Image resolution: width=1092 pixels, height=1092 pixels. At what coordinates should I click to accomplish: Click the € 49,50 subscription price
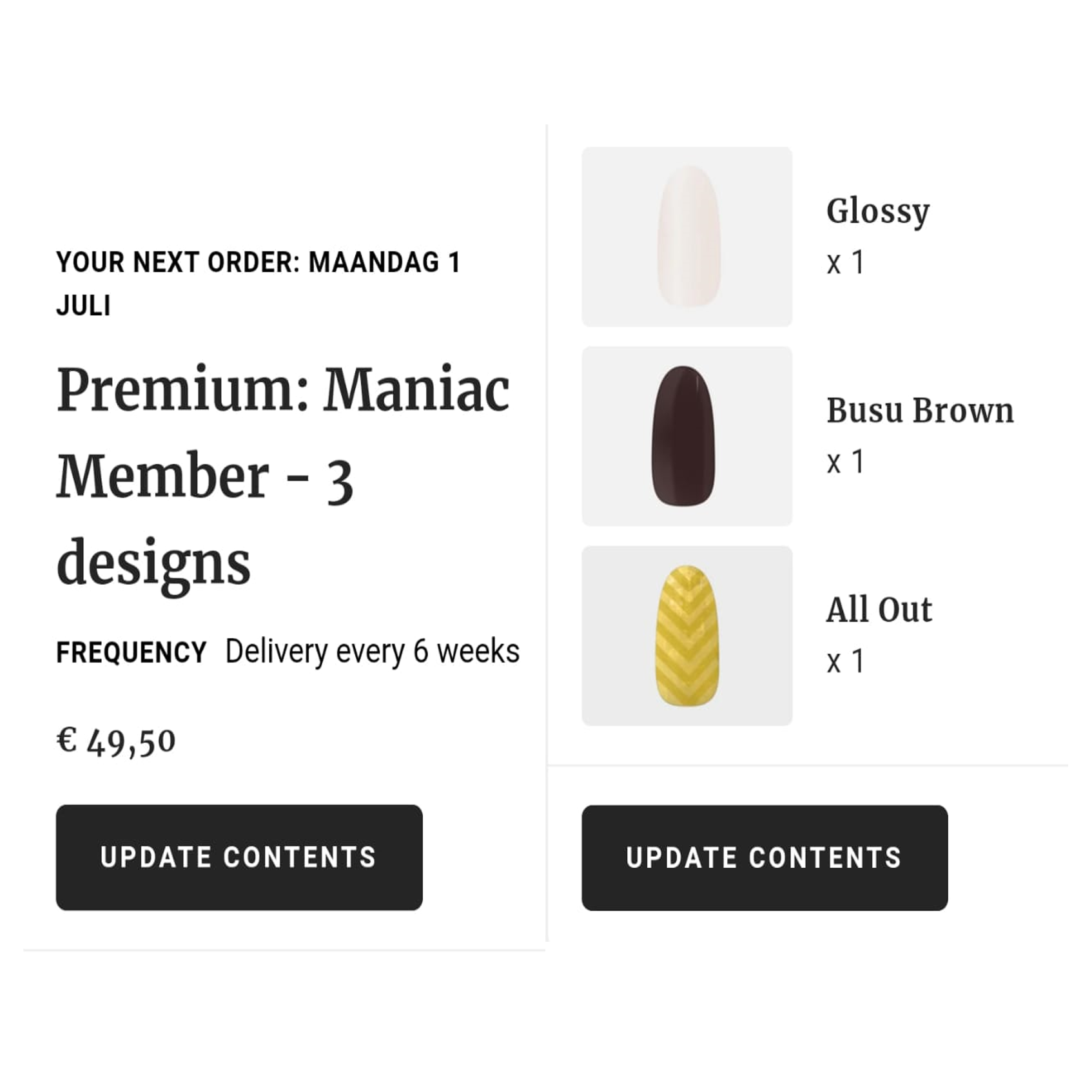(x=116, y=741)
